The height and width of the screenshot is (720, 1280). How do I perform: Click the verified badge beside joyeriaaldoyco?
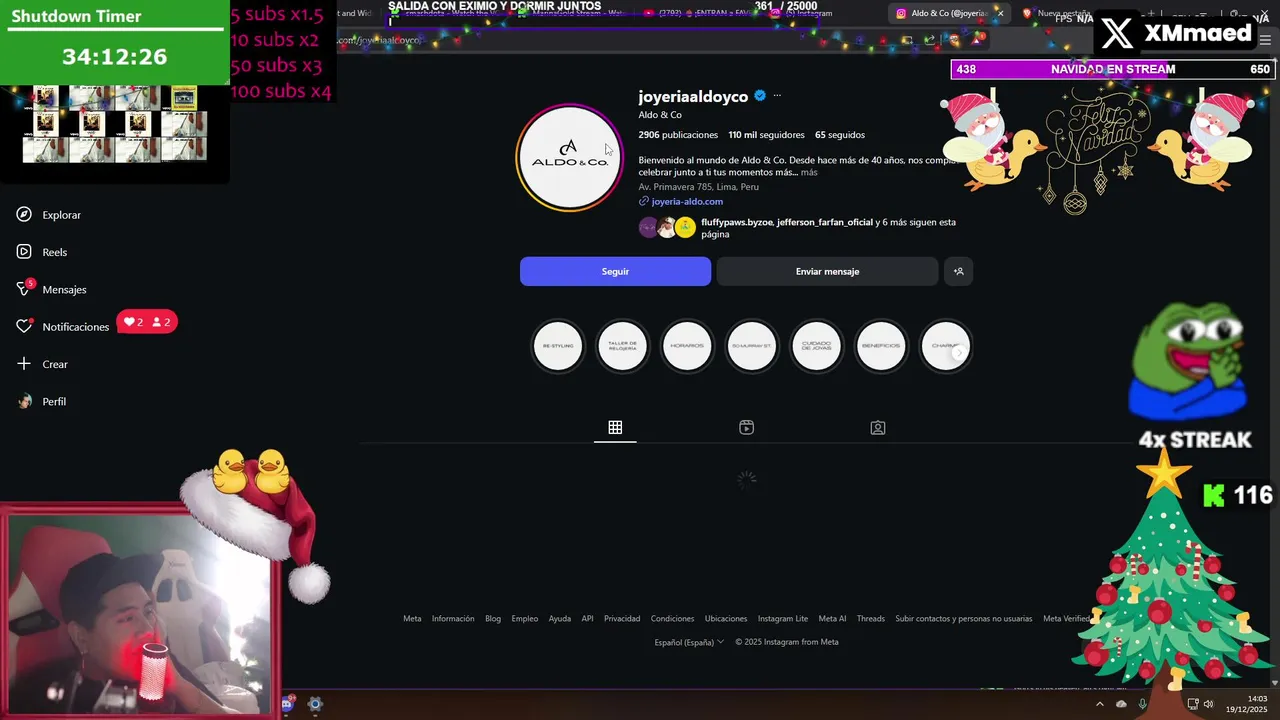760,96
